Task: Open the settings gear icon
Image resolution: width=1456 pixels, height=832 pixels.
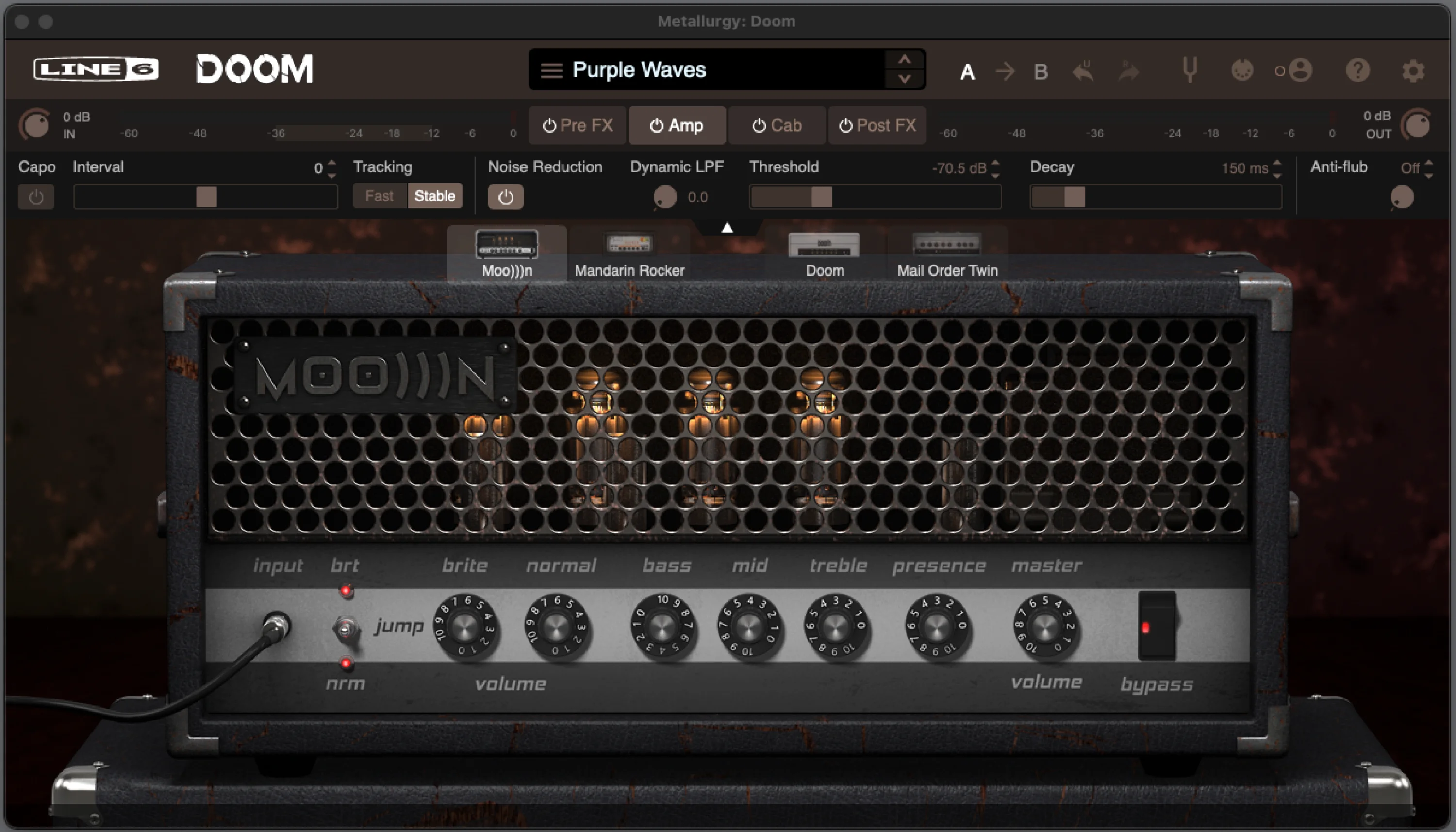Action: 1413,71
